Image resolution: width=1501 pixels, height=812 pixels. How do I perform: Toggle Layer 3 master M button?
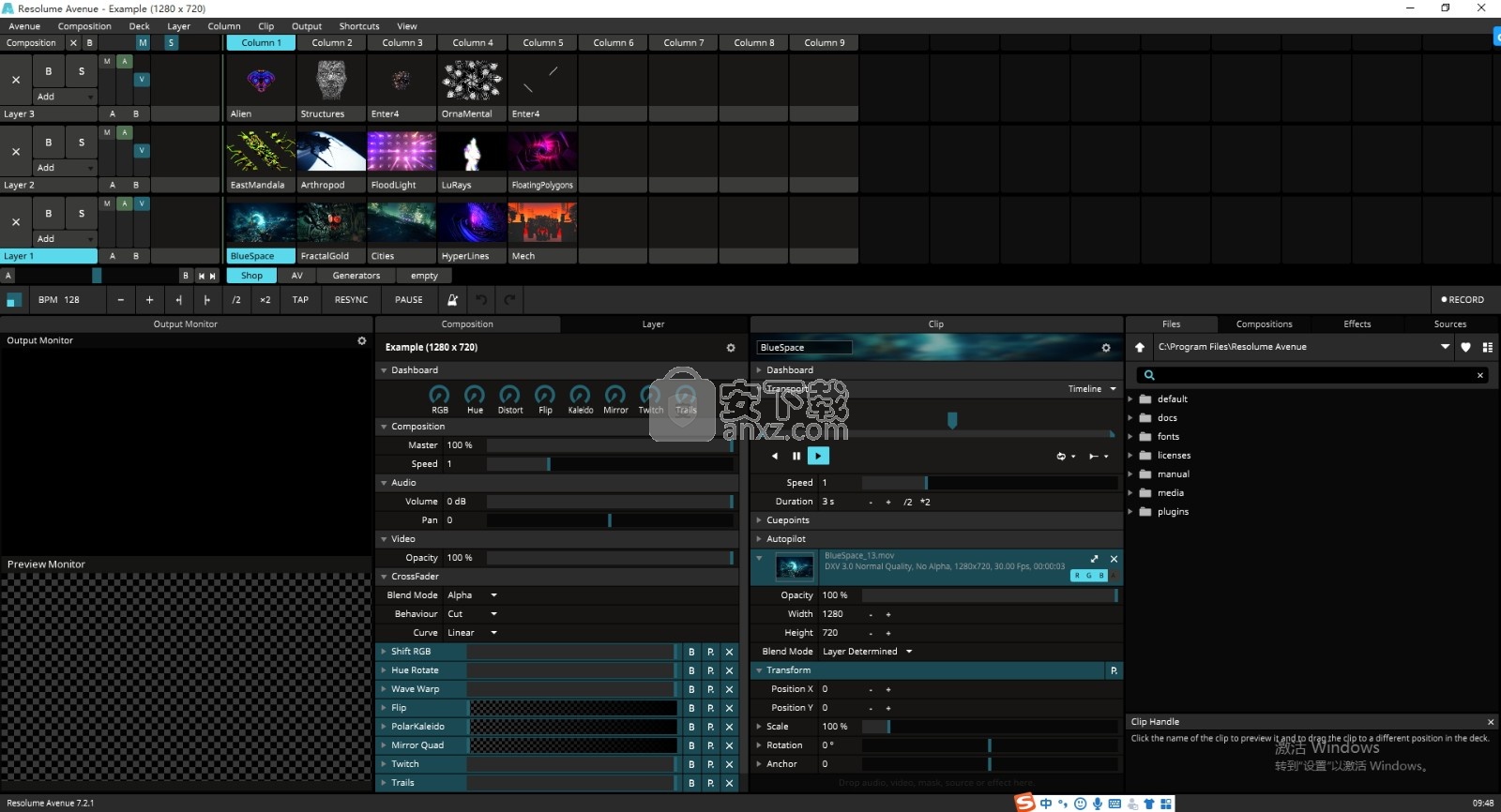point(107,61)
